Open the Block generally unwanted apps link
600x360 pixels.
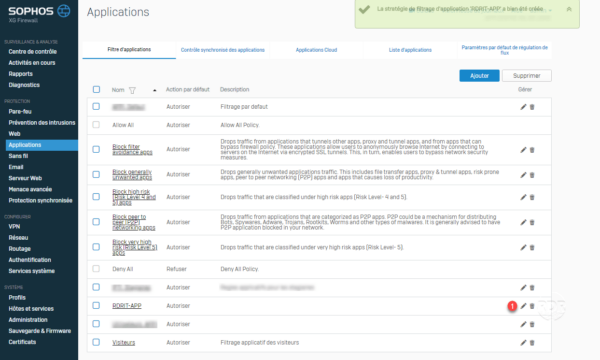(132, 175)
